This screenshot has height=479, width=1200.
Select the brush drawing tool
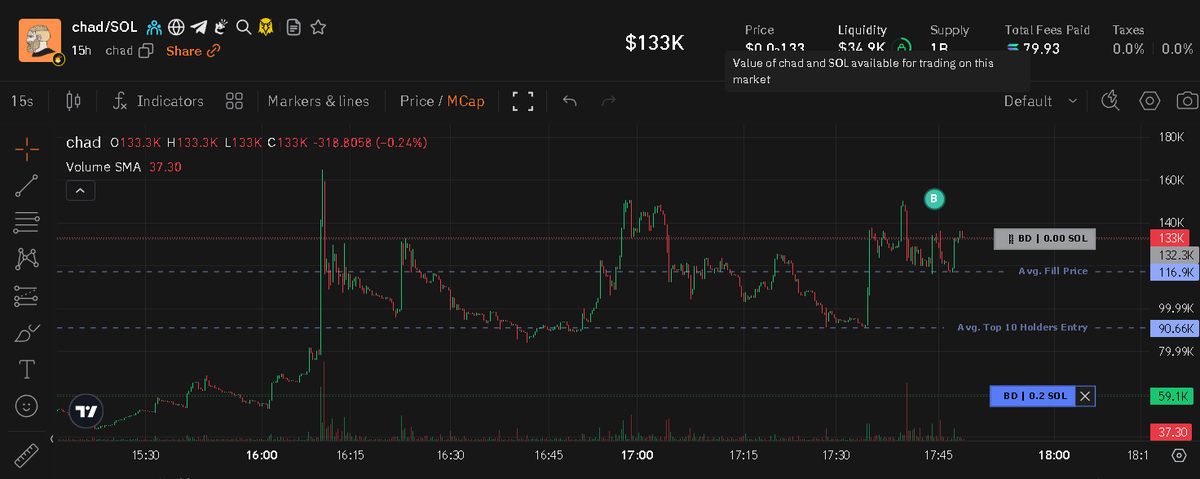tap(27, 333)
